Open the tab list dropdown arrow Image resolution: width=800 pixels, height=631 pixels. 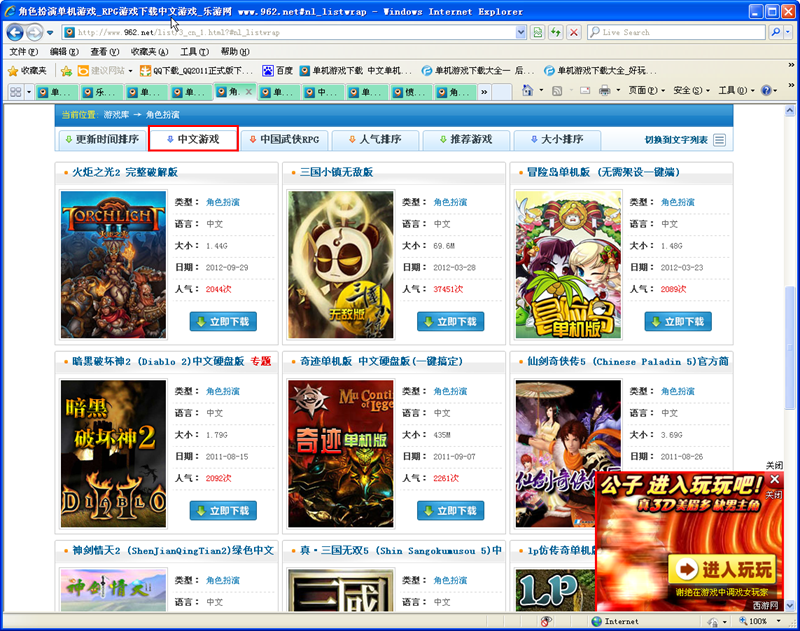click(29, 92)
